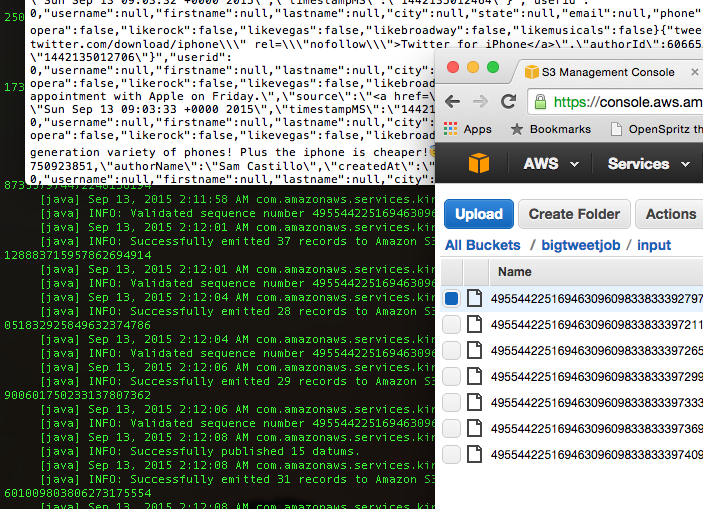
Task: Click file icon of row ending 392797
Action: point(474,298)
